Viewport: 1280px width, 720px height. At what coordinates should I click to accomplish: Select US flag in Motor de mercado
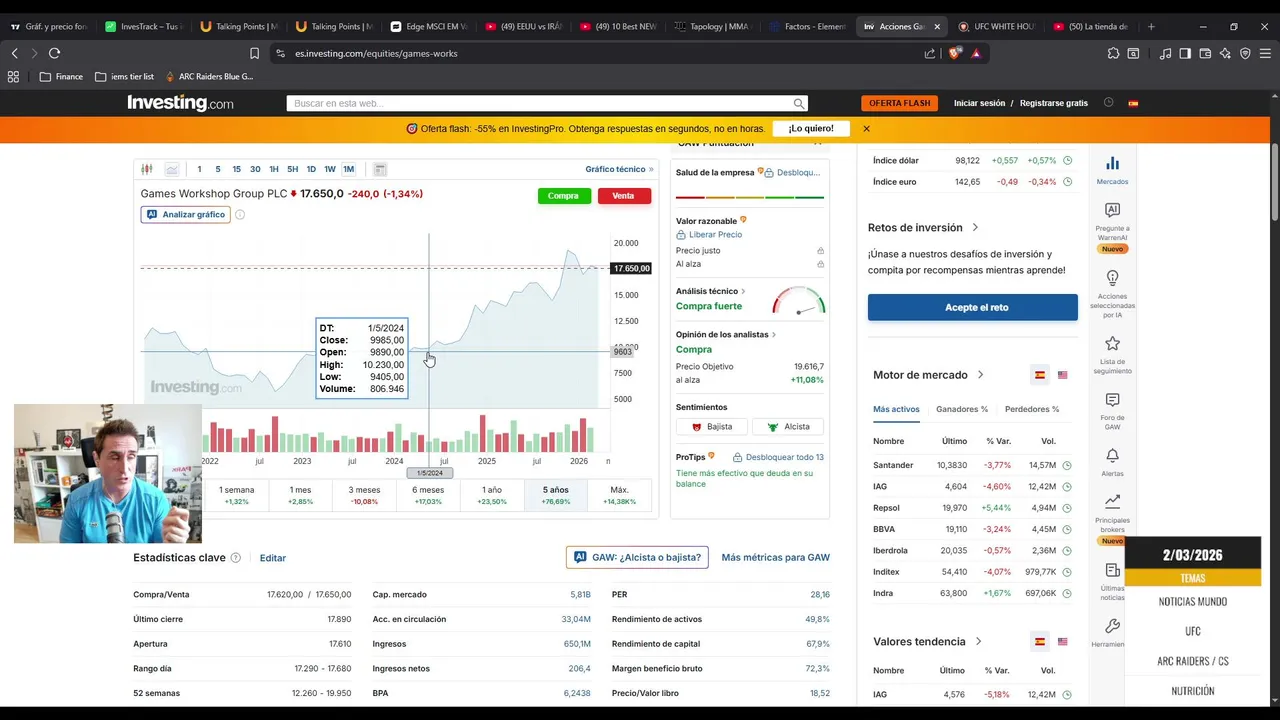click(1062, 375)
